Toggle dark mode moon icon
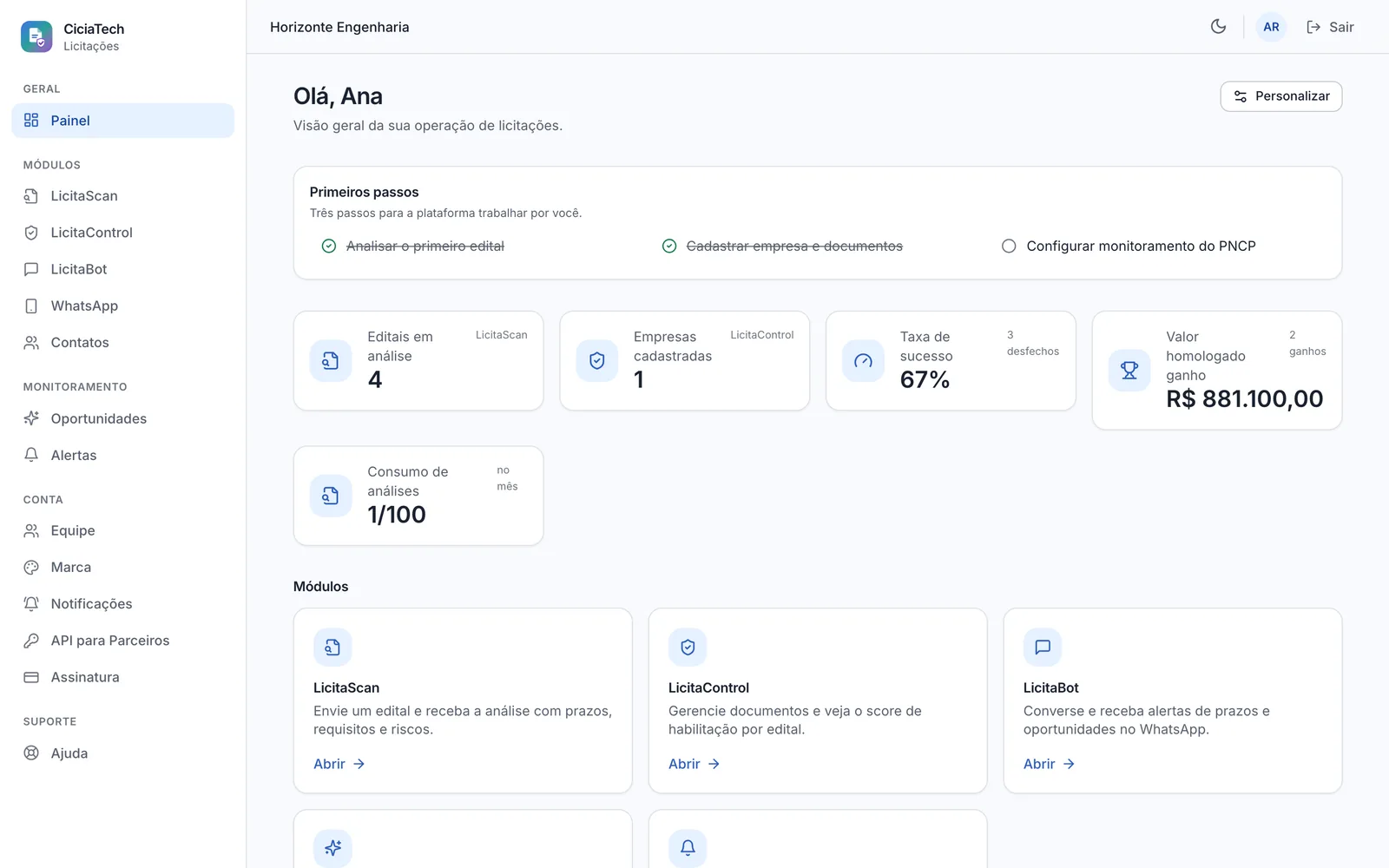 [1219, 27]
